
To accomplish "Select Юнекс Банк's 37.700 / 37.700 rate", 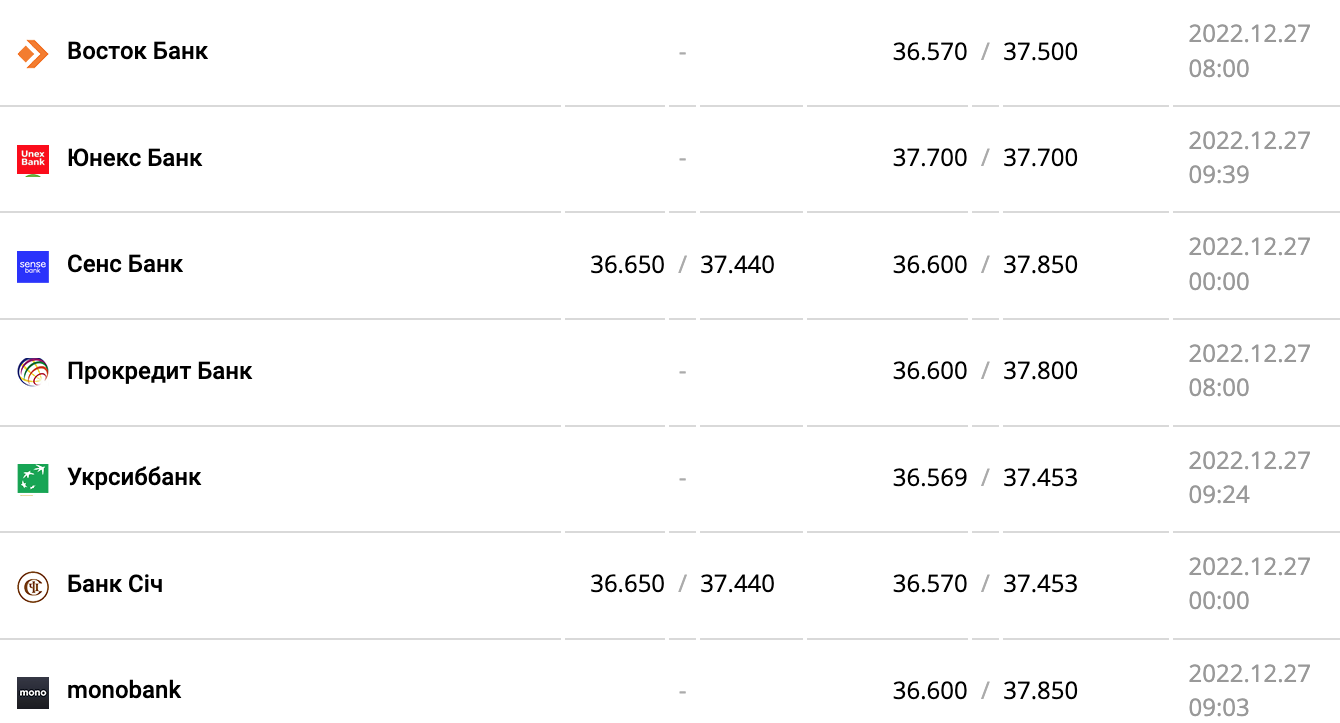I will coord(985,158).
